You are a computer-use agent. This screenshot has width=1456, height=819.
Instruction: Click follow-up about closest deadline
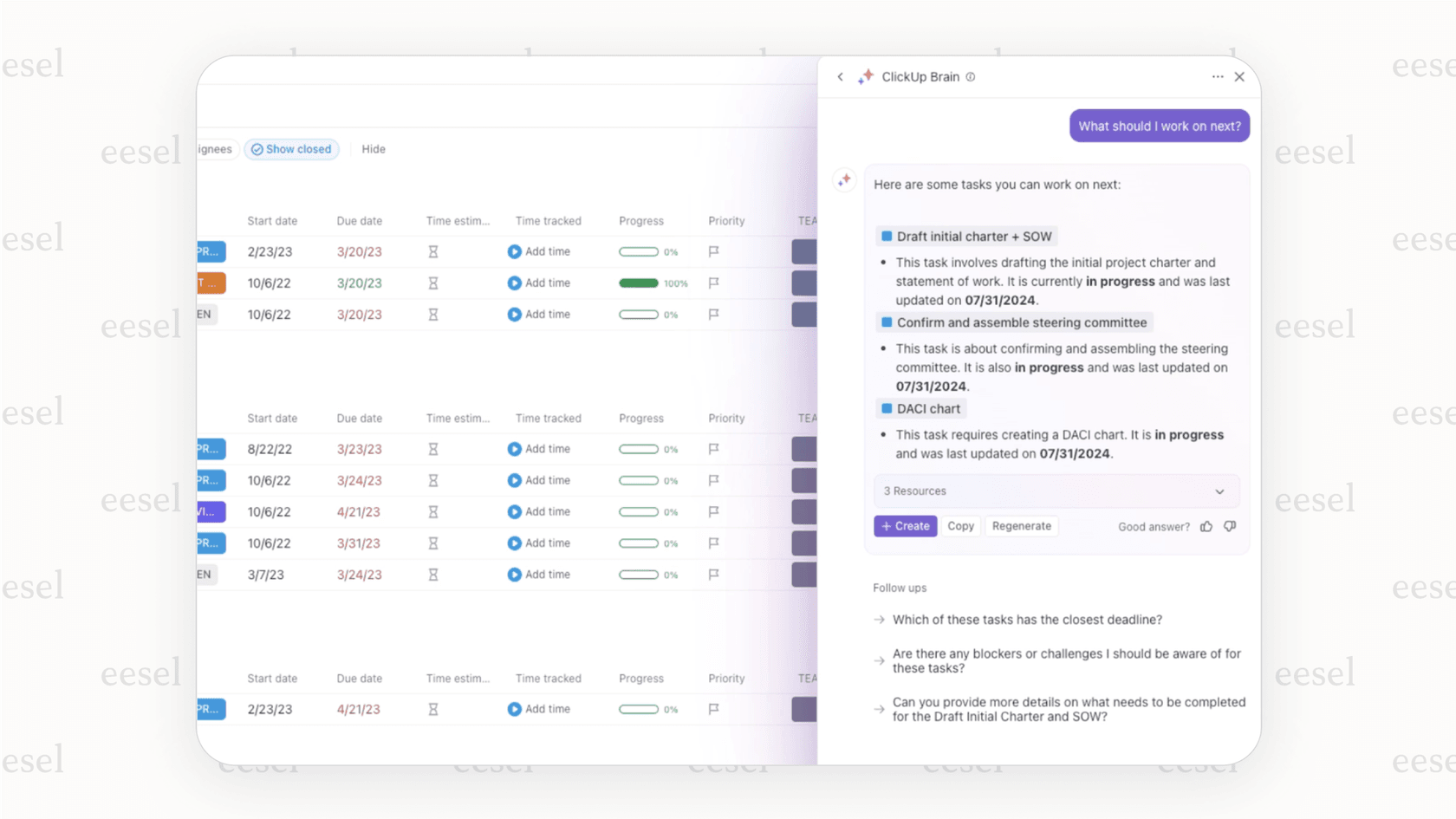(x=1027, y=620)
